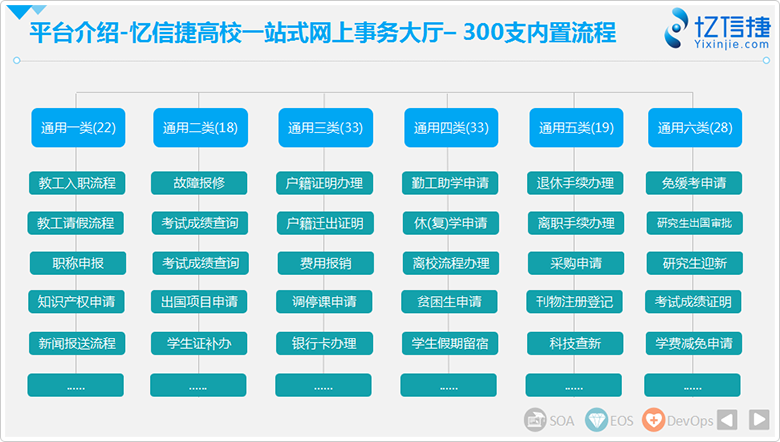The width and height of the screenshot is (780, 442).
Task: Select the 通用三类(33) category box
Action: pyautogui.click(x=326, y=128)
